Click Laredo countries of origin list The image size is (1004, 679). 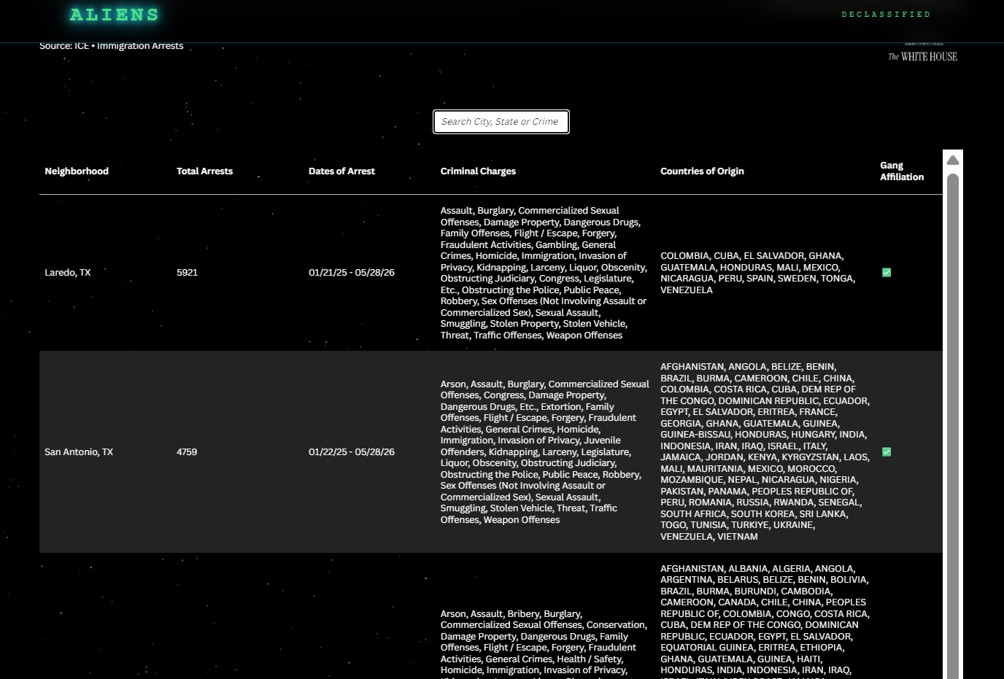click(758, 272)
